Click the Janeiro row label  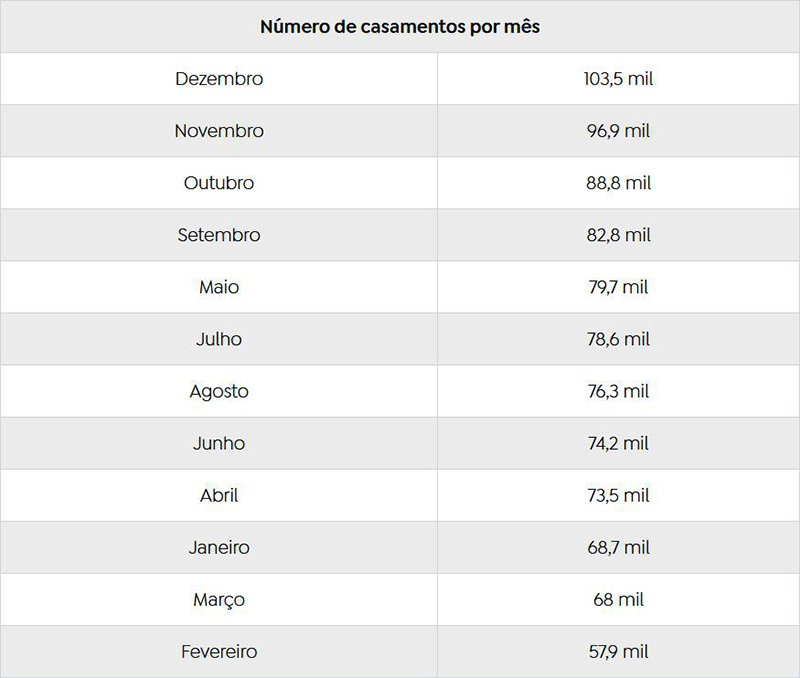tap(219, 547)
